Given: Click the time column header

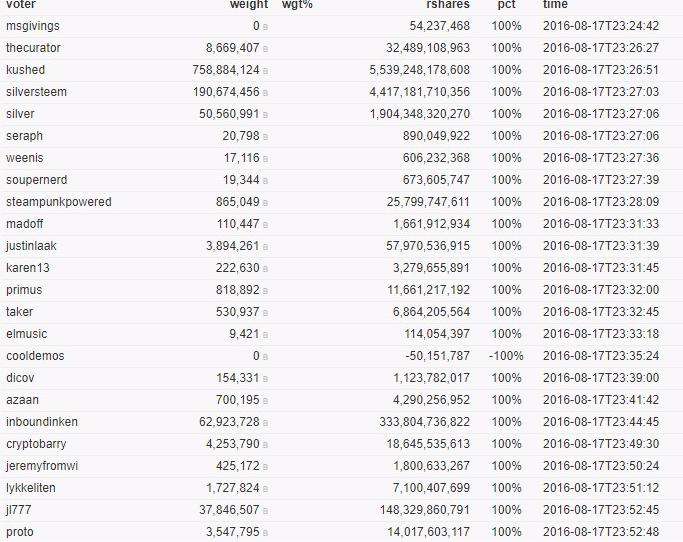Looking at the screenshot, I should [555, 5].
